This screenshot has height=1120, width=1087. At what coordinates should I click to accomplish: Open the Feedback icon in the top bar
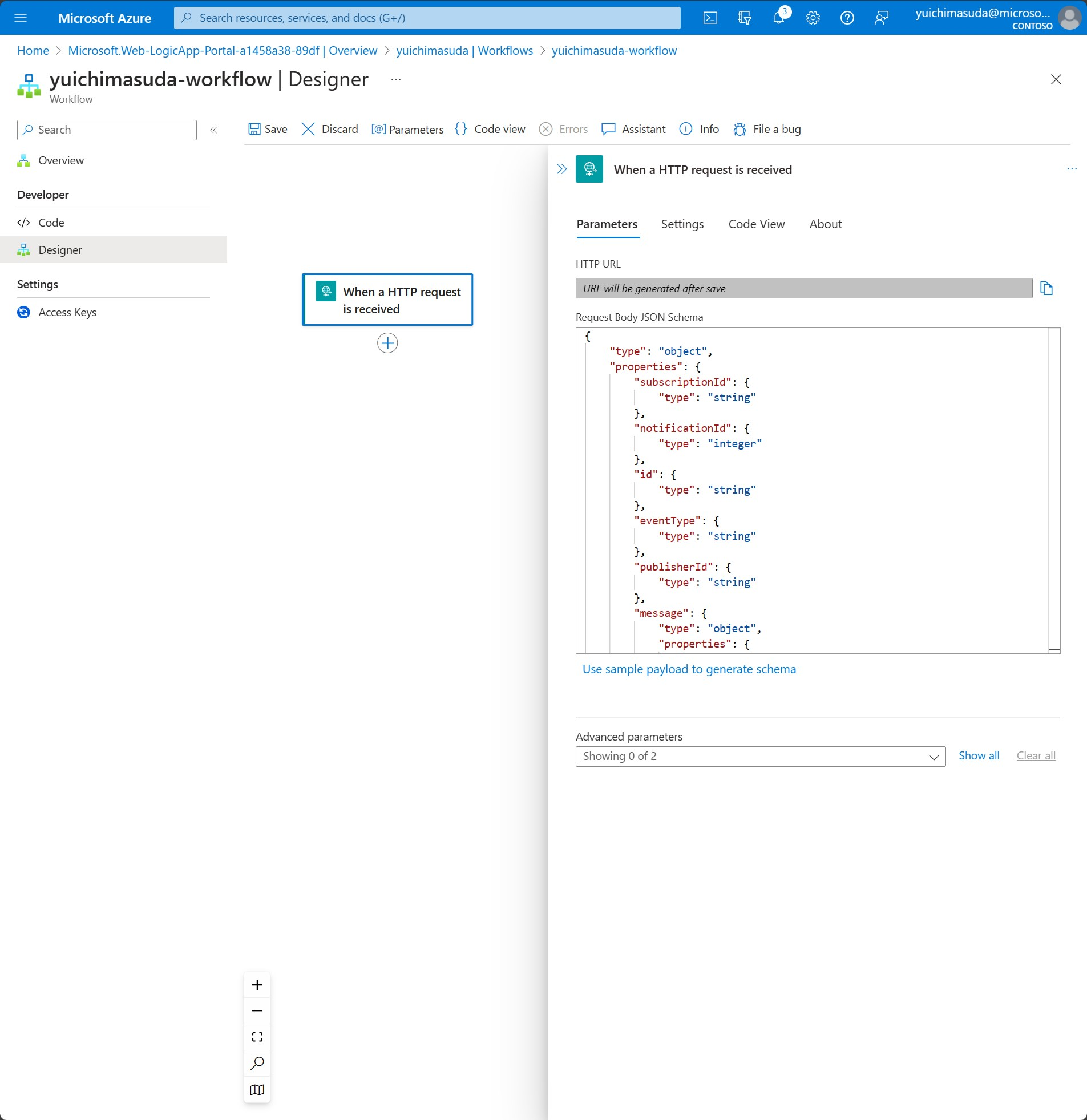pos(882,18)
